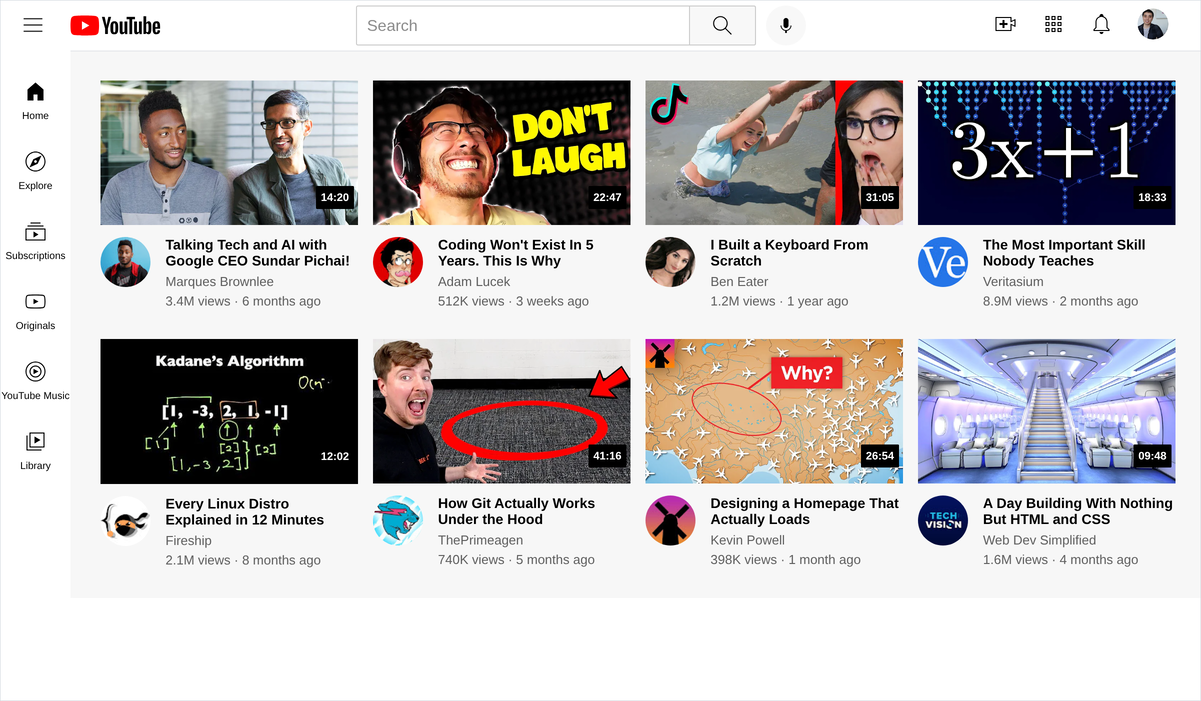
Task: Visit the Fireship channel name link
Action: [x=189, y=541]
